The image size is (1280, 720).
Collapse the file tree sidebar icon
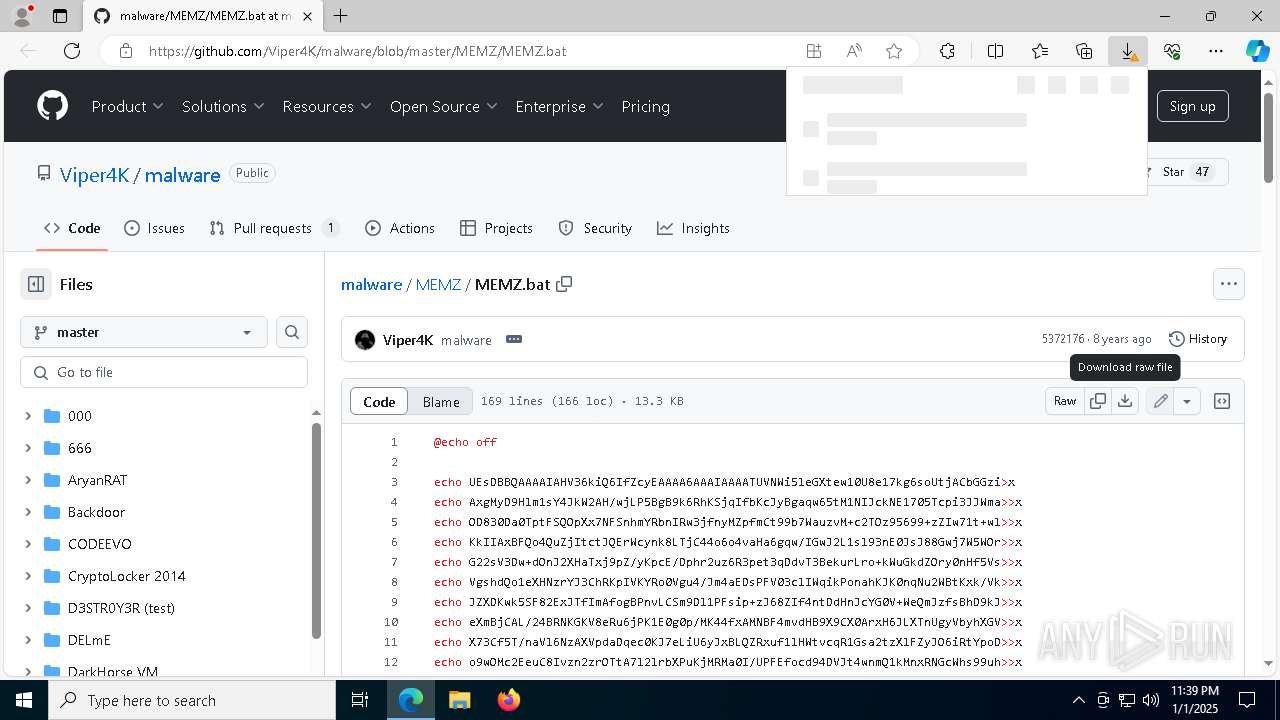[x=36, y=284]
